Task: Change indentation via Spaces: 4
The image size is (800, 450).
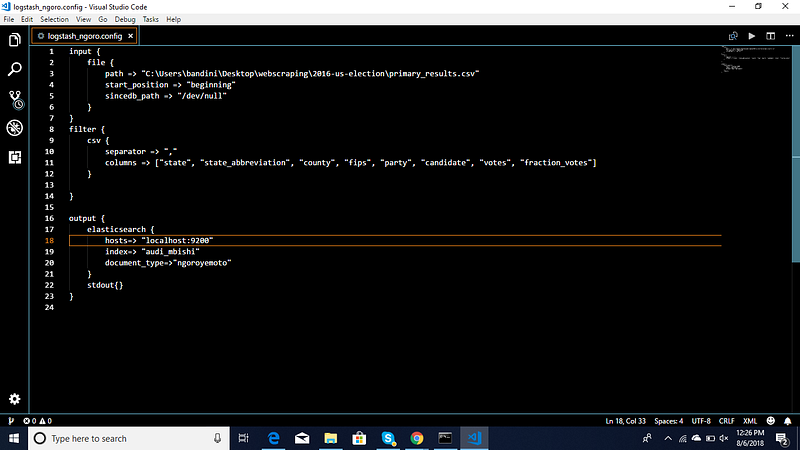Action: click(x=668, y=421)
